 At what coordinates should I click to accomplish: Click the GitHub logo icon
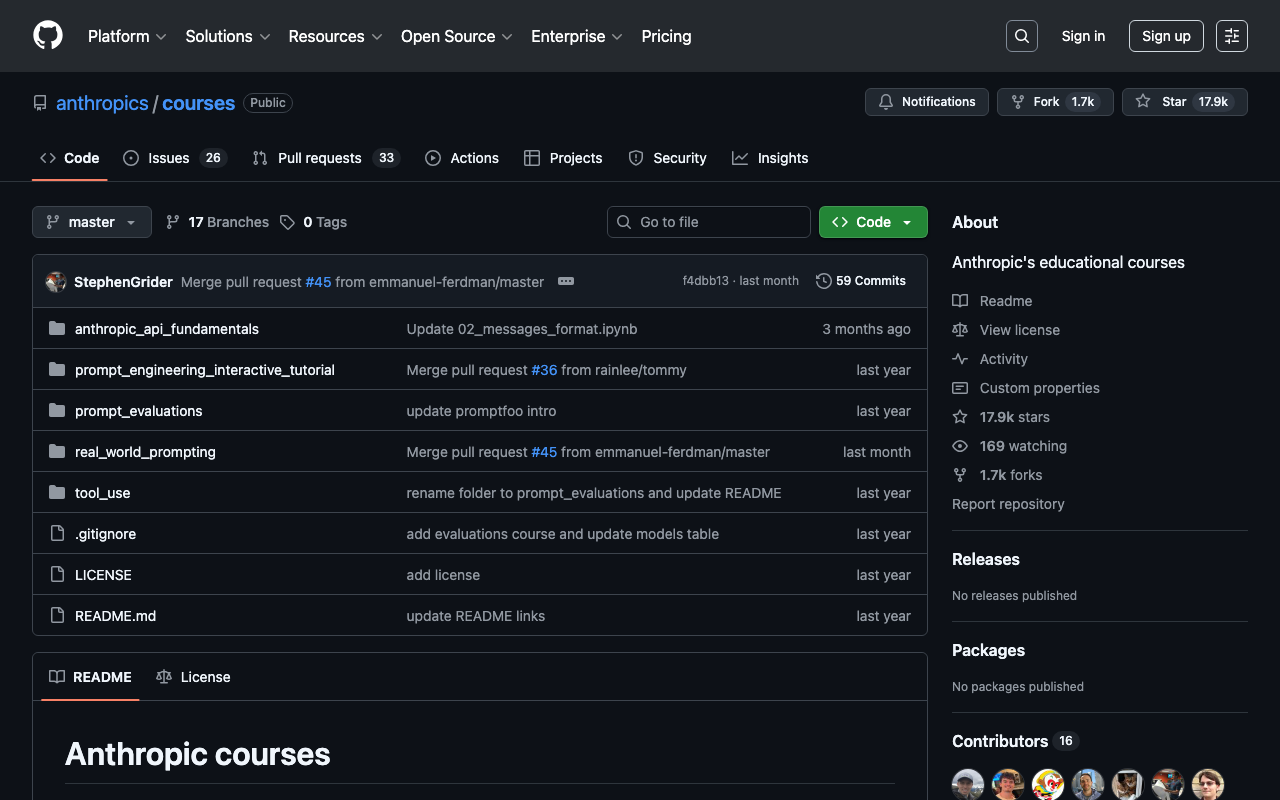[x=48, y=36]
